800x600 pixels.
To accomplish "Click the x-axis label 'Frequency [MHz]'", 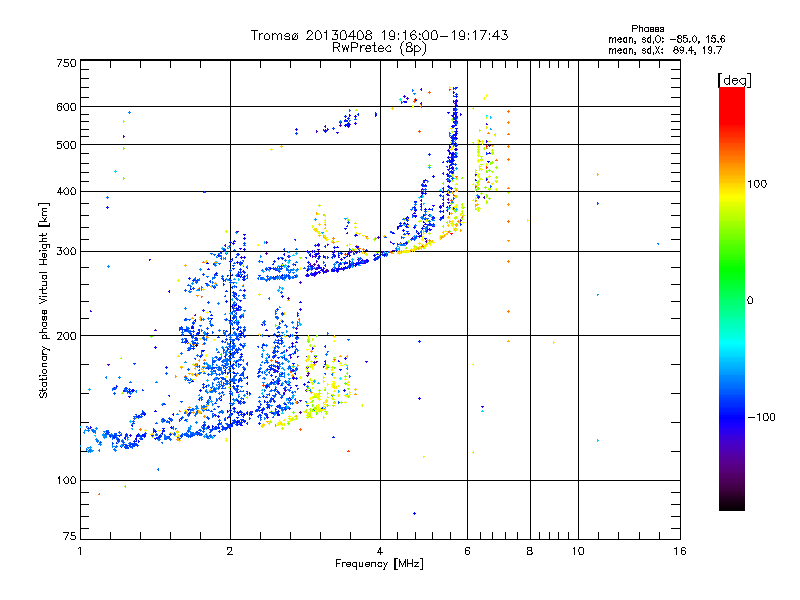I will pos(379,564).
